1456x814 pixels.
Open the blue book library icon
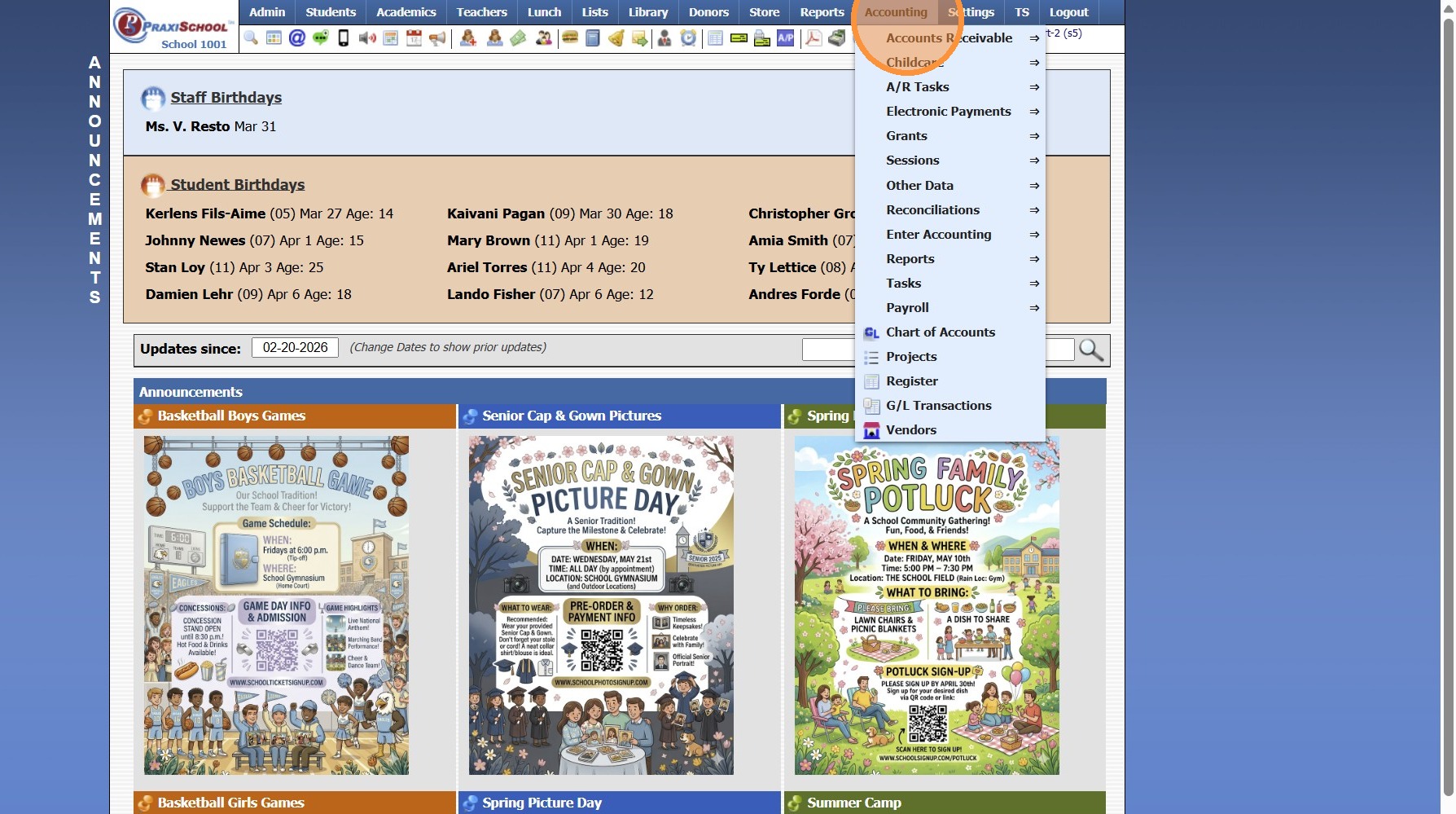pyautogui.click(x=593, y=38)
